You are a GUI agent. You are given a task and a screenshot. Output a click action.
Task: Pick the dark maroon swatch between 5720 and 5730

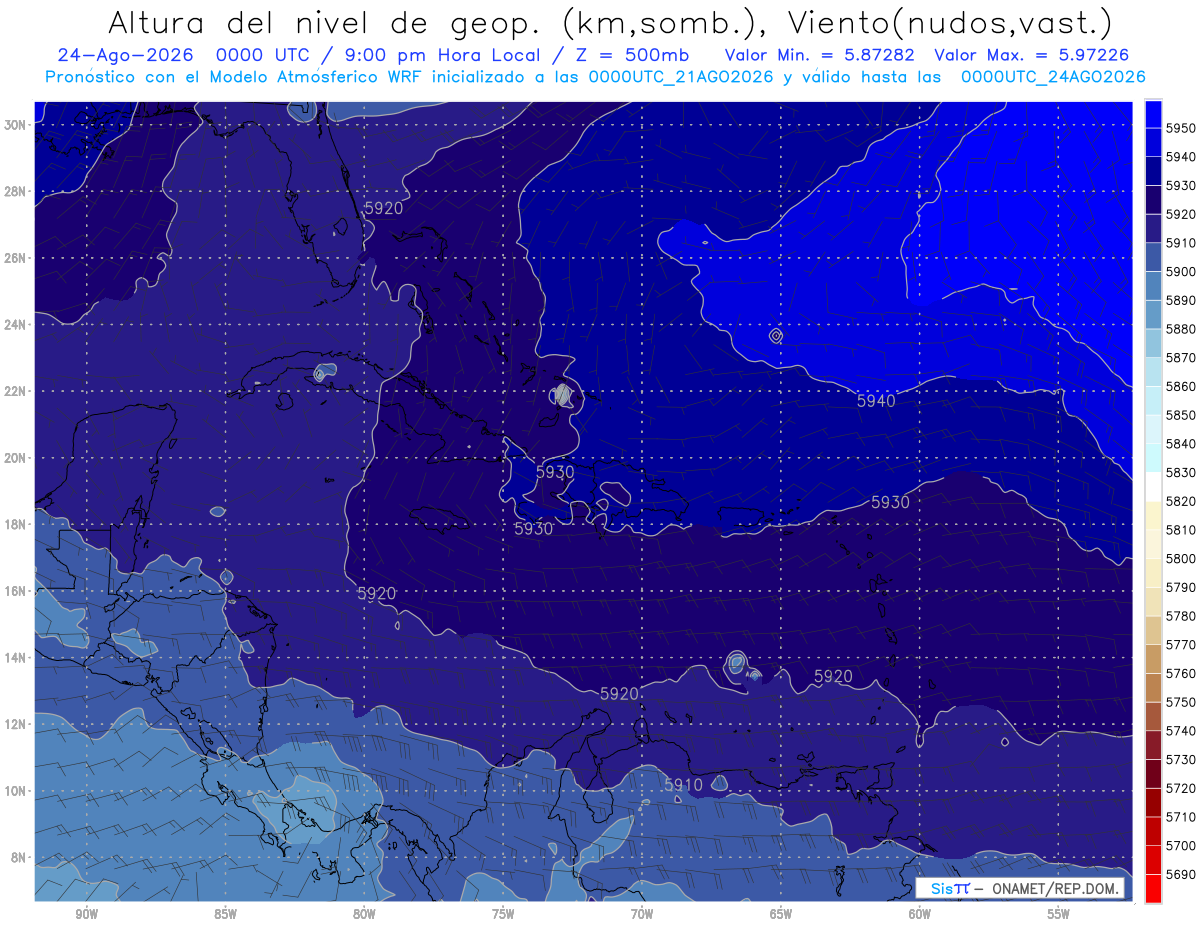[x=1153, y=773]
